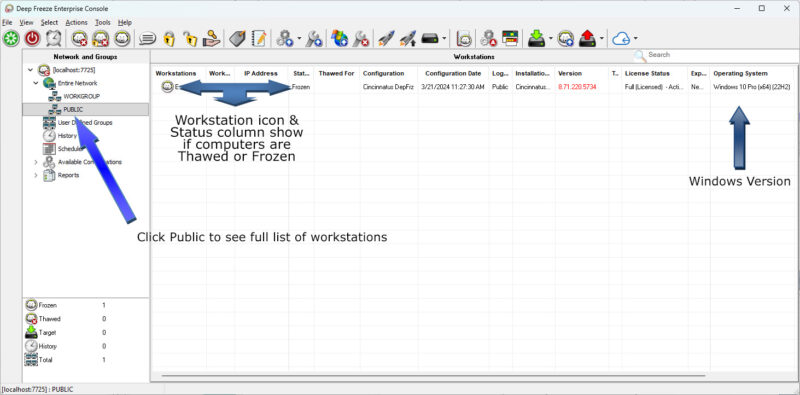Collapse the [localhost:7725] tree node
Viewport: 800px width, 395px height.
click(x=30, y=70)
